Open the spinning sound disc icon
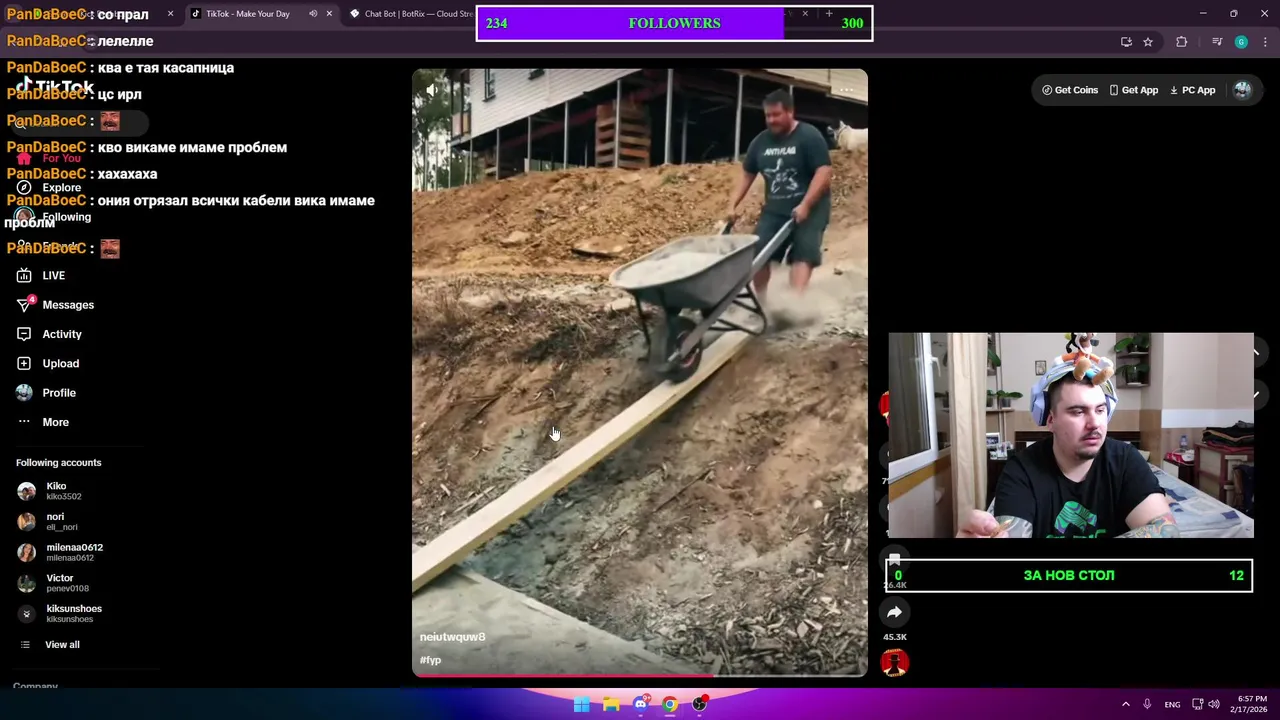Screen dimensions: 1280x720 point(894,662)
